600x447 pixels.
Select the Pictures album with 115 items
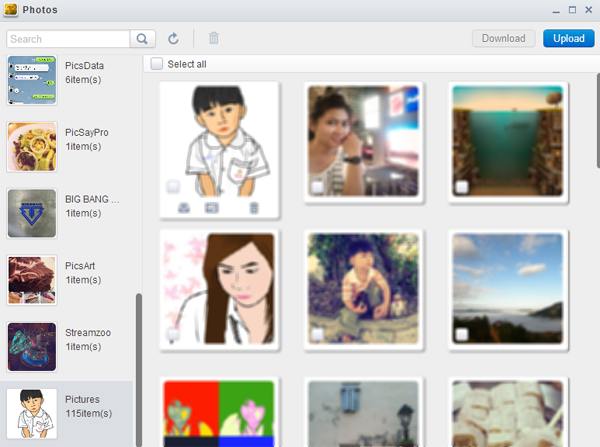click(x=67, y=413)
